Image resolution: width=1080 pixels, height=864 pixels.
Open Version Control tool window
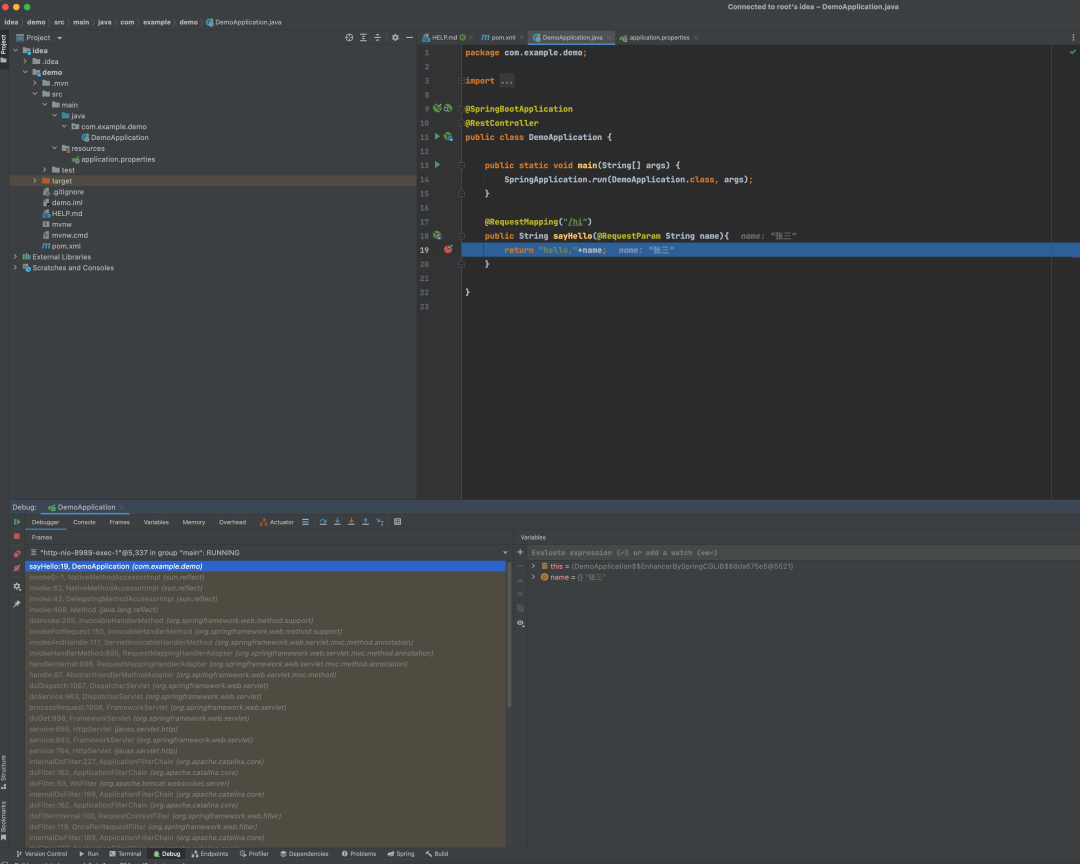tap(42, 854)
